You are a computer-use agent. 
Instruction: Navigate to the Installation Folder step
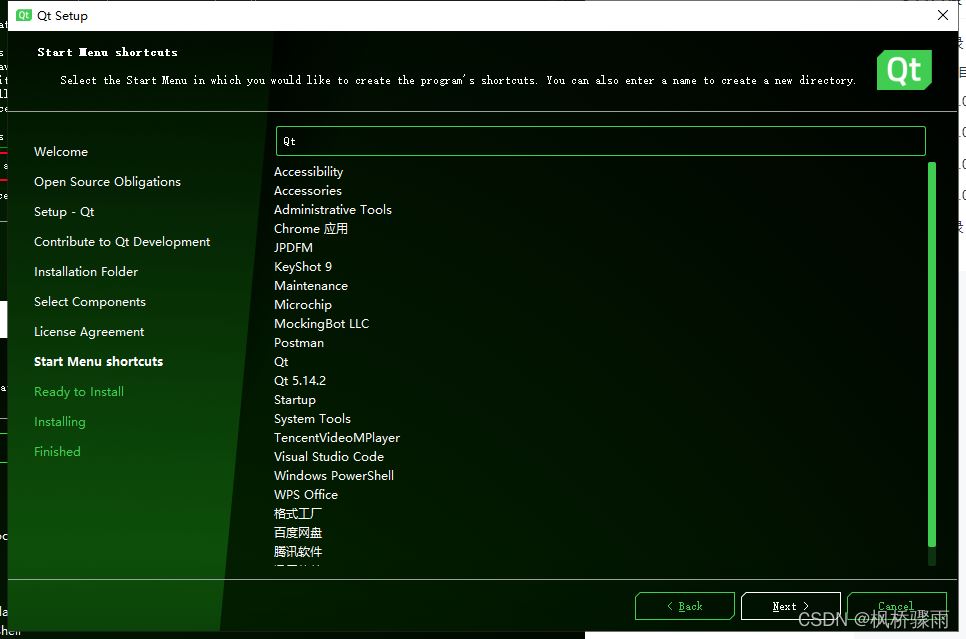pyautogui.click(x=85, y=271)
